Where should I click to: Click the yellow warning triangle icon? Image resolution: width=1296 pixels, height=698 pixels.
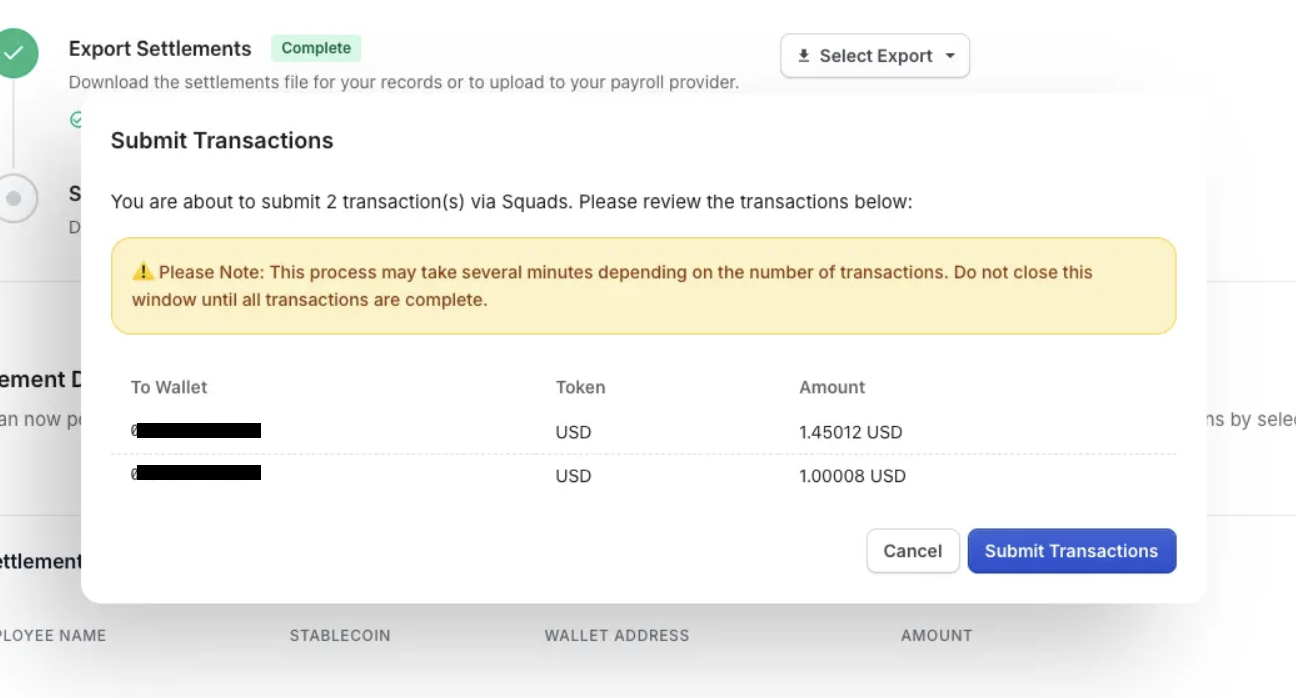tap(143, 272)
